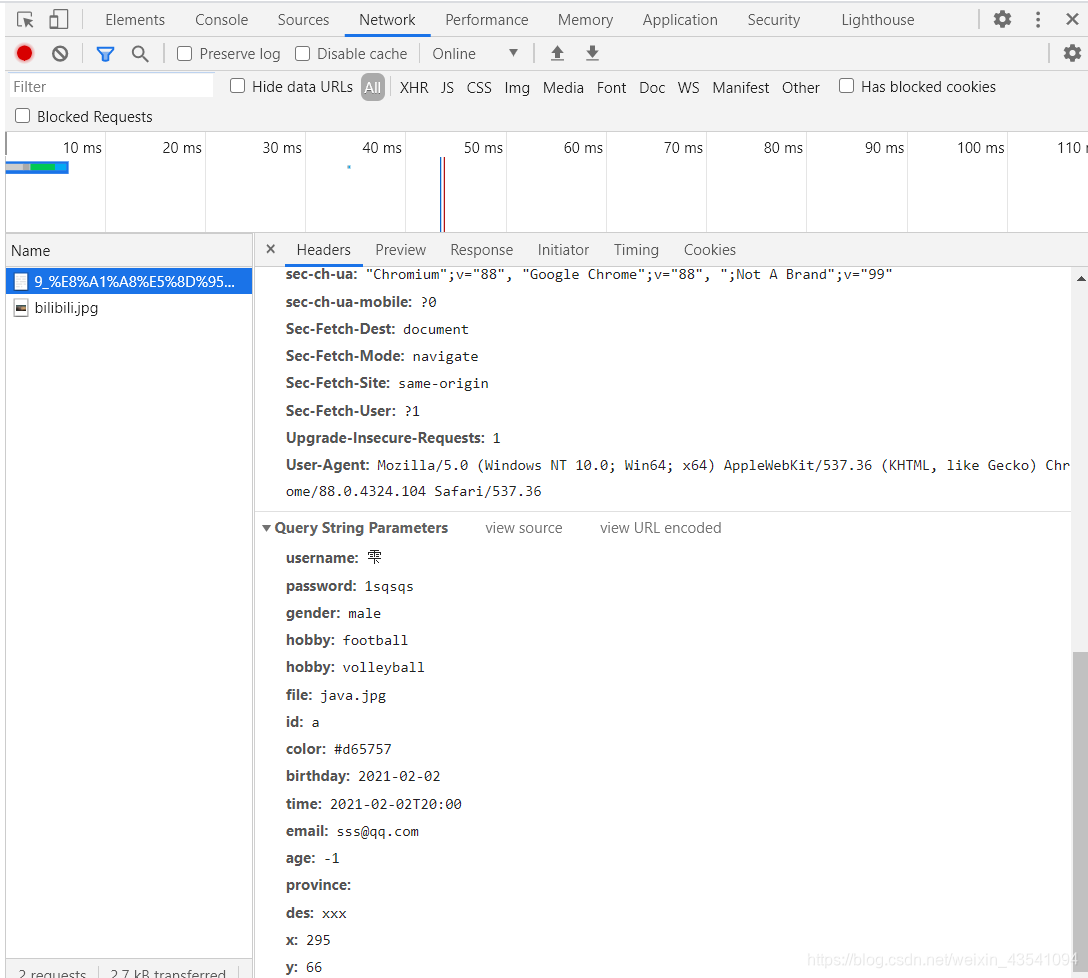View the Response tab
The image size is (1088, 978).
482,250
